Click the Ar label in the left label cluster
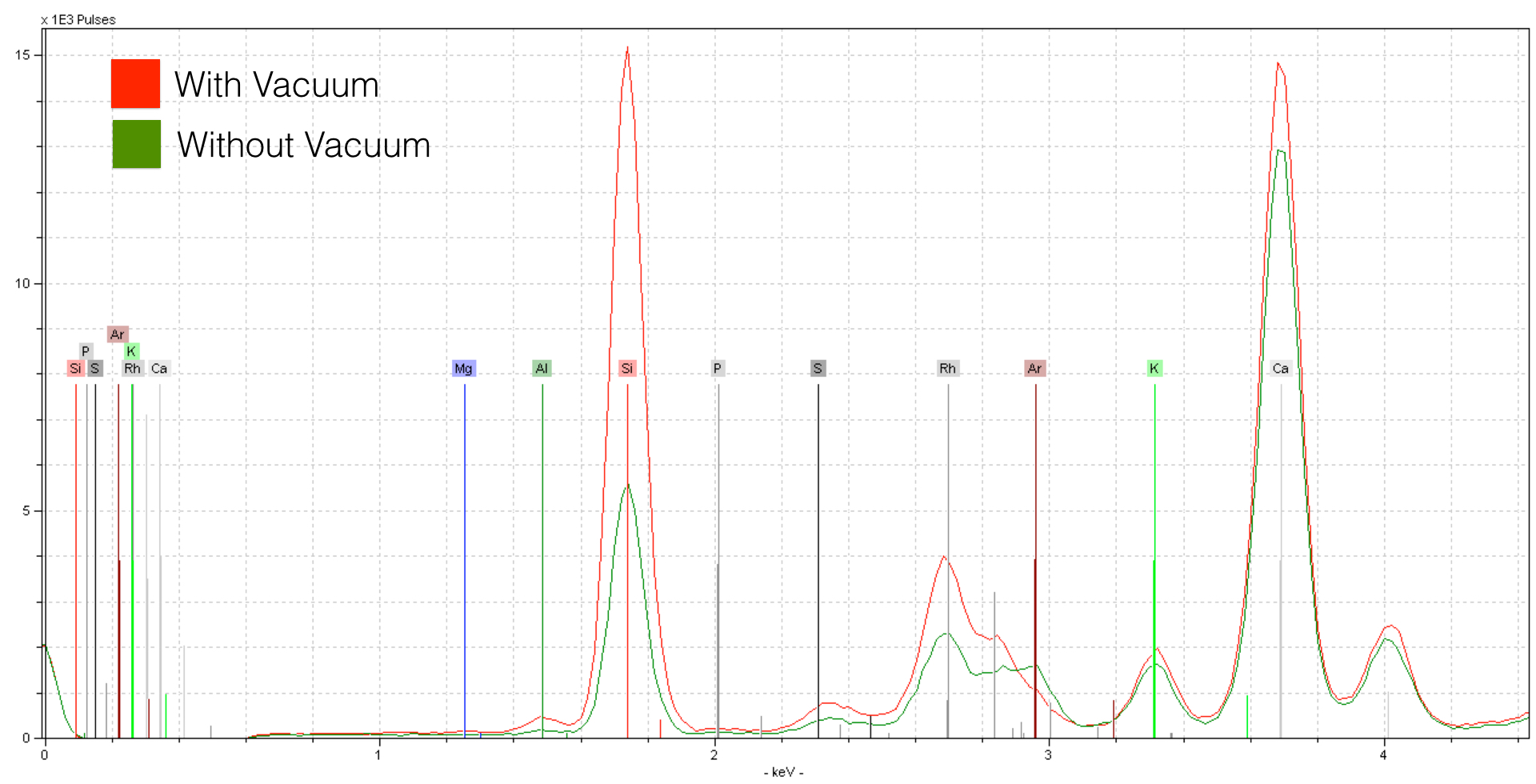This screenshot has width=1536, height=784. (118, 334)
